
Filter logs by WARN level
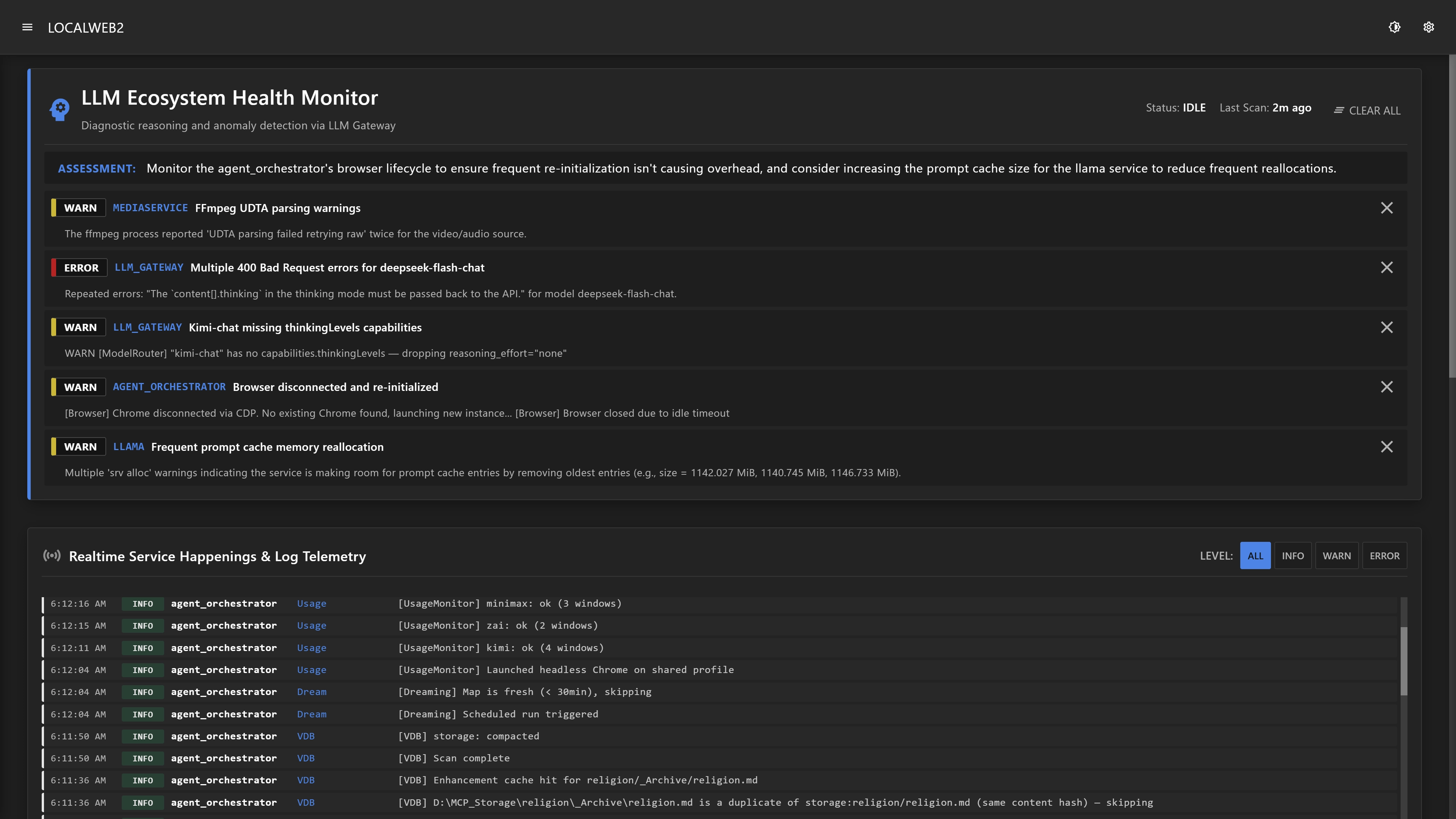(x=1336, y=555)
